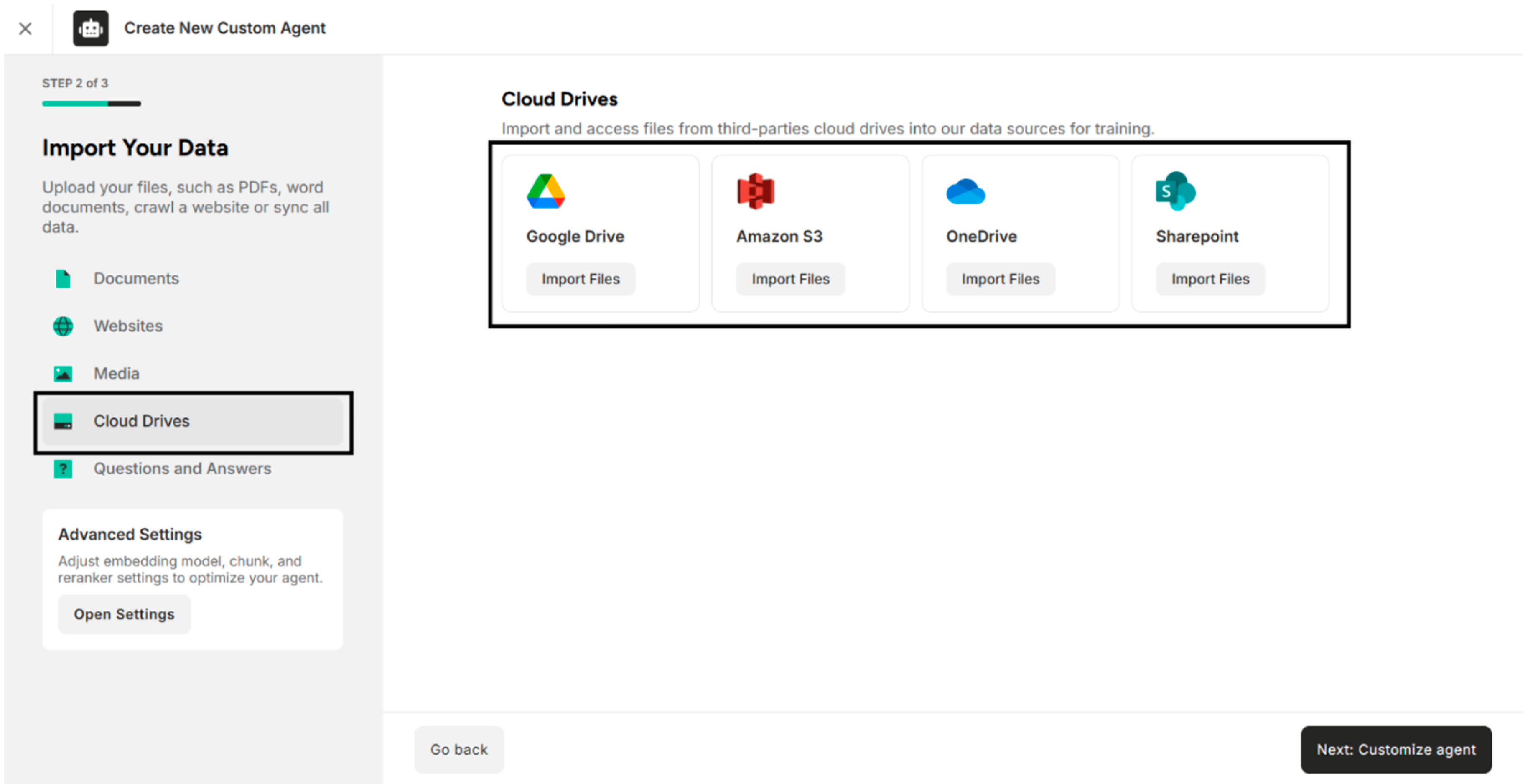Close the Create New Custom Agent dialog
Image resolution: width=1538 pixels, height=784 pixels.
tap(25, 28)
